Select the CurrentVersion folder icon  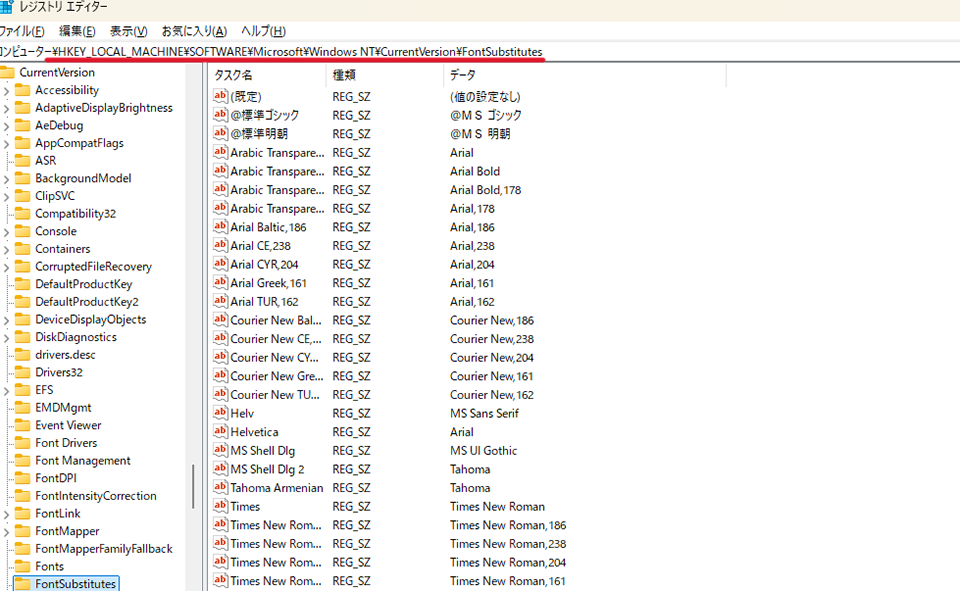pos(7,72)
